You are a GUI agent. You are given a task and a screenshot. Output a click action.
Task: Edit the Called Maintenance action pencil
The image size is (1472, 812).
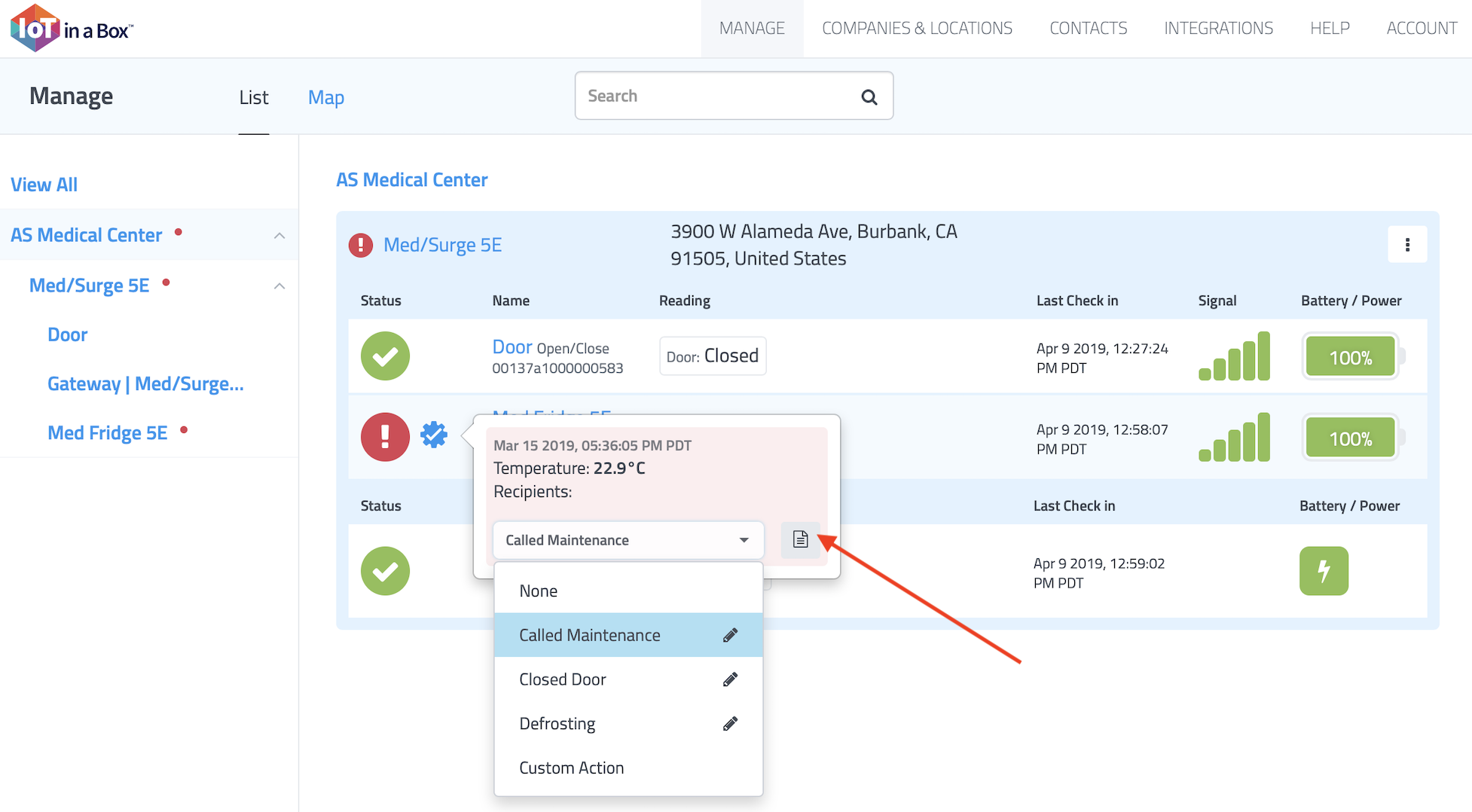click(x=730, y=635)
